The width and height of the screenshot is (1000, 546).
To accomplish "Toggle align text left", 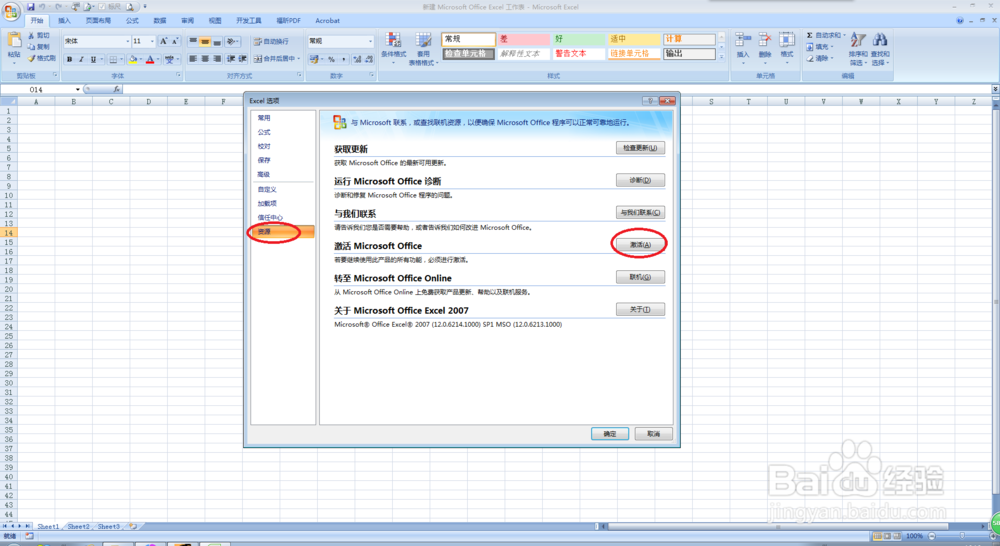I will [193, 59].
